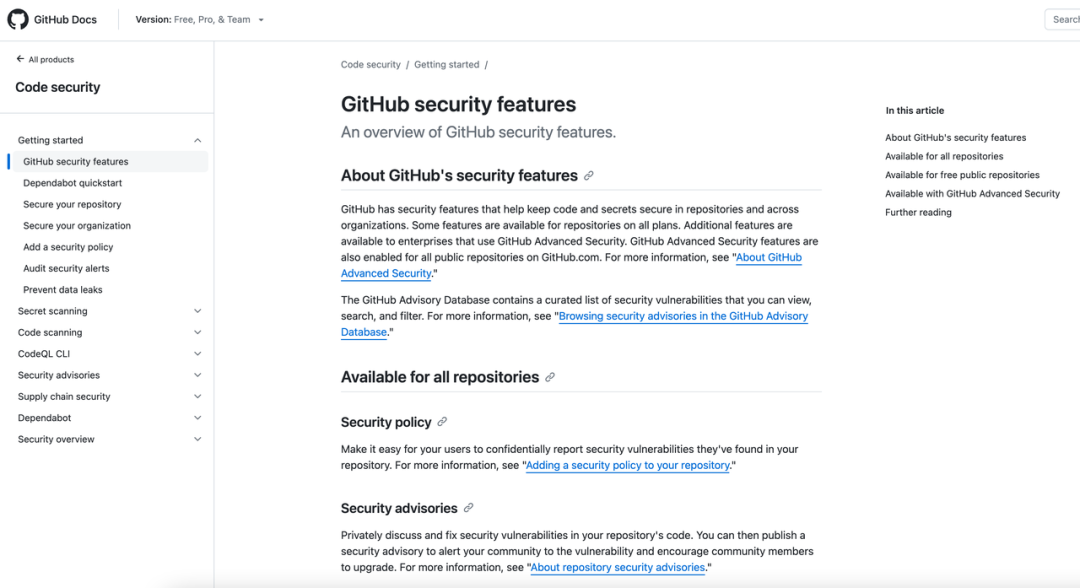
Task: Expand the Supply chain security section
Action: pyautogui.click(x=197, y=397)
